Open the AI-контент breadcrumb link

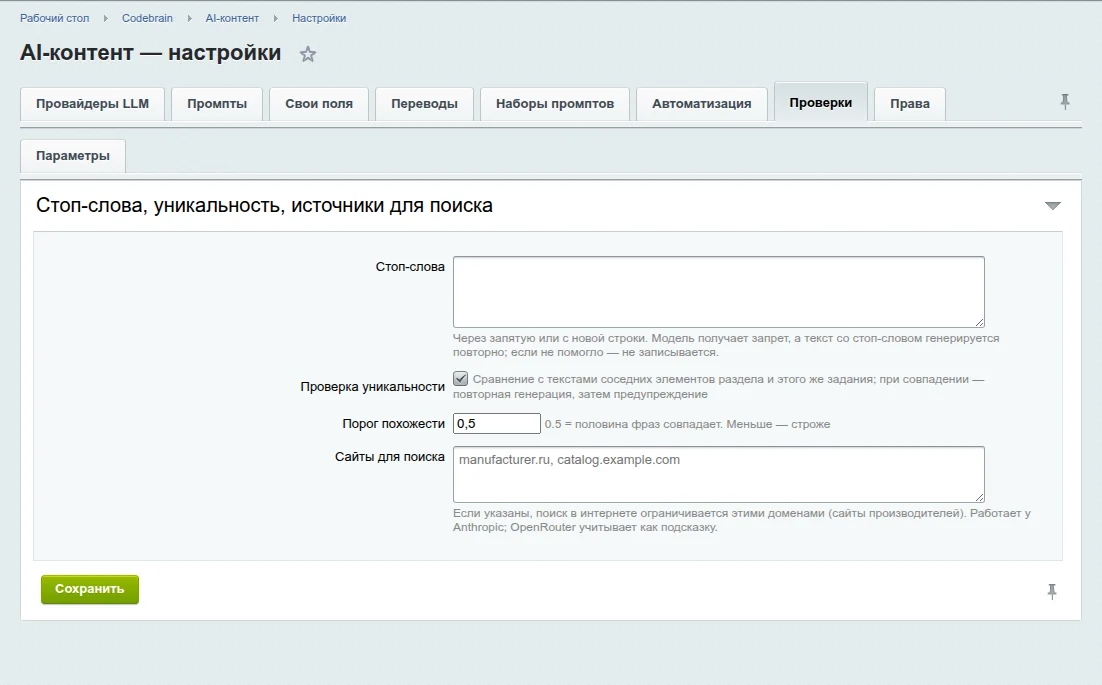pos(232,18)
